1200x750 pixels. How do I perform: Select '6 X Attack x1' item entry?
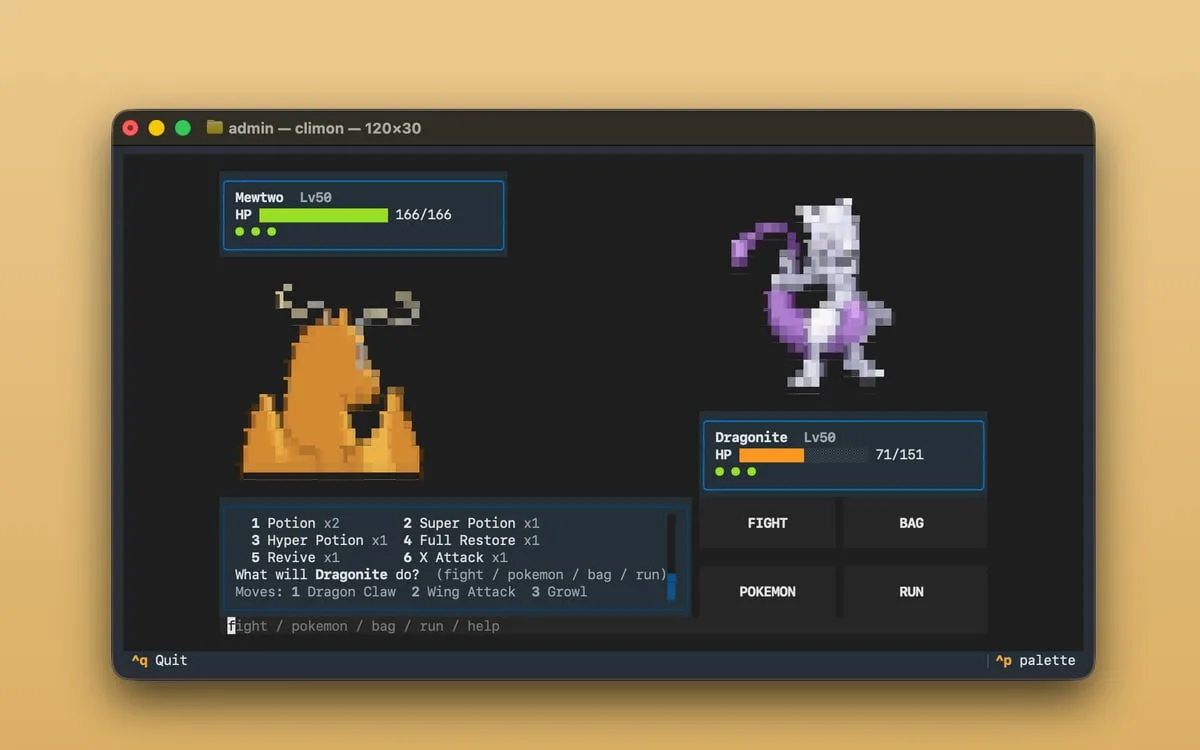455,557
